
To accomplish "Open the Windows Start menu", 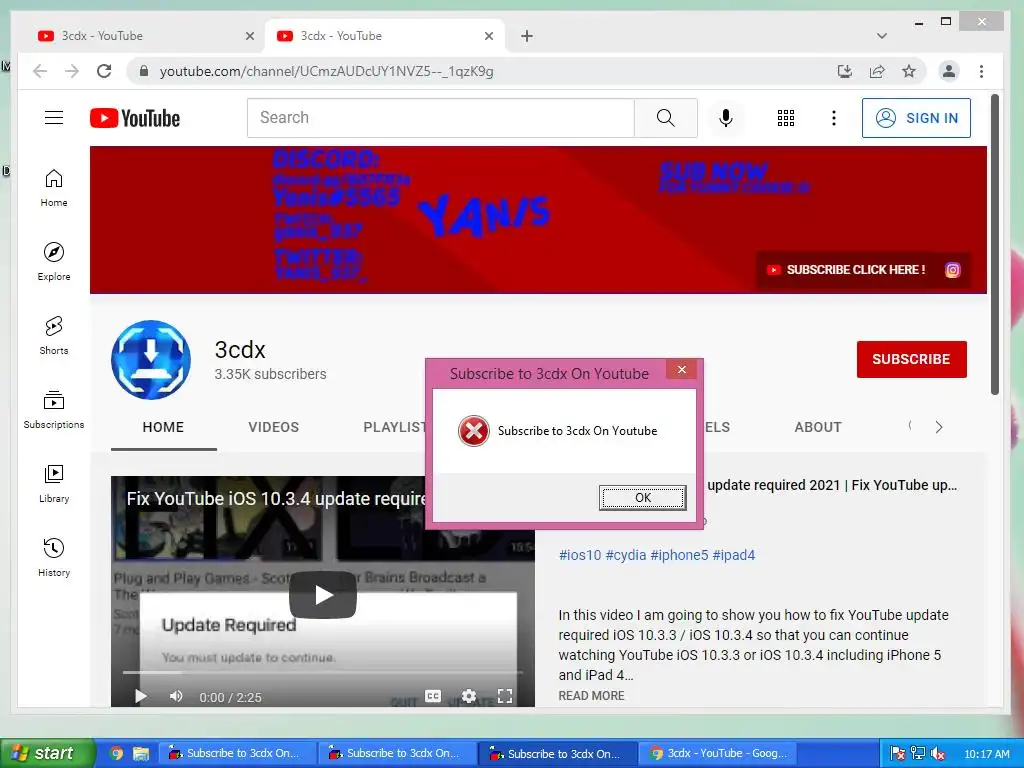I will pos(47,753).
